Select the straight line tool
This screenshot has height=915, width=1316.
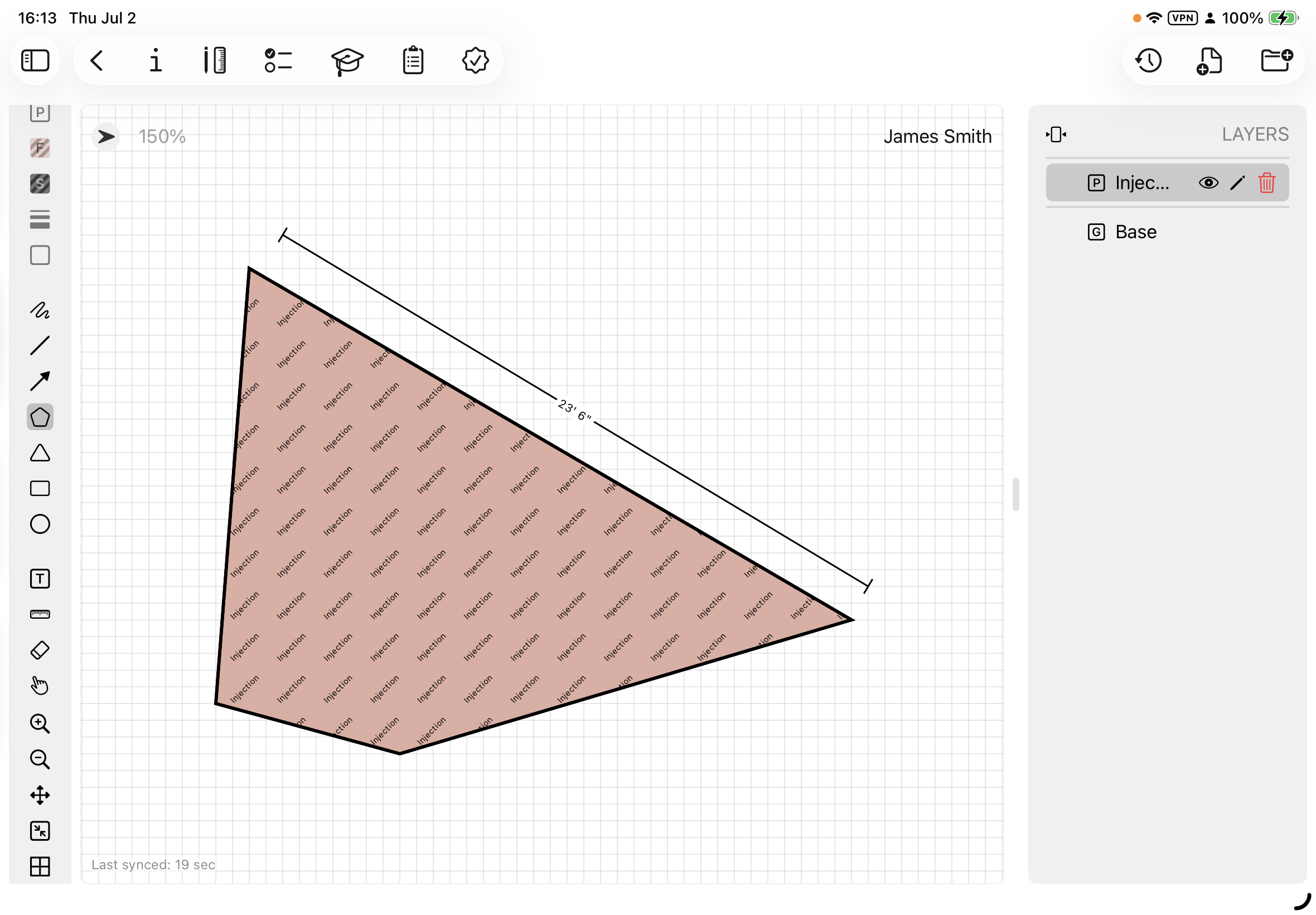(x=40, y=346)
